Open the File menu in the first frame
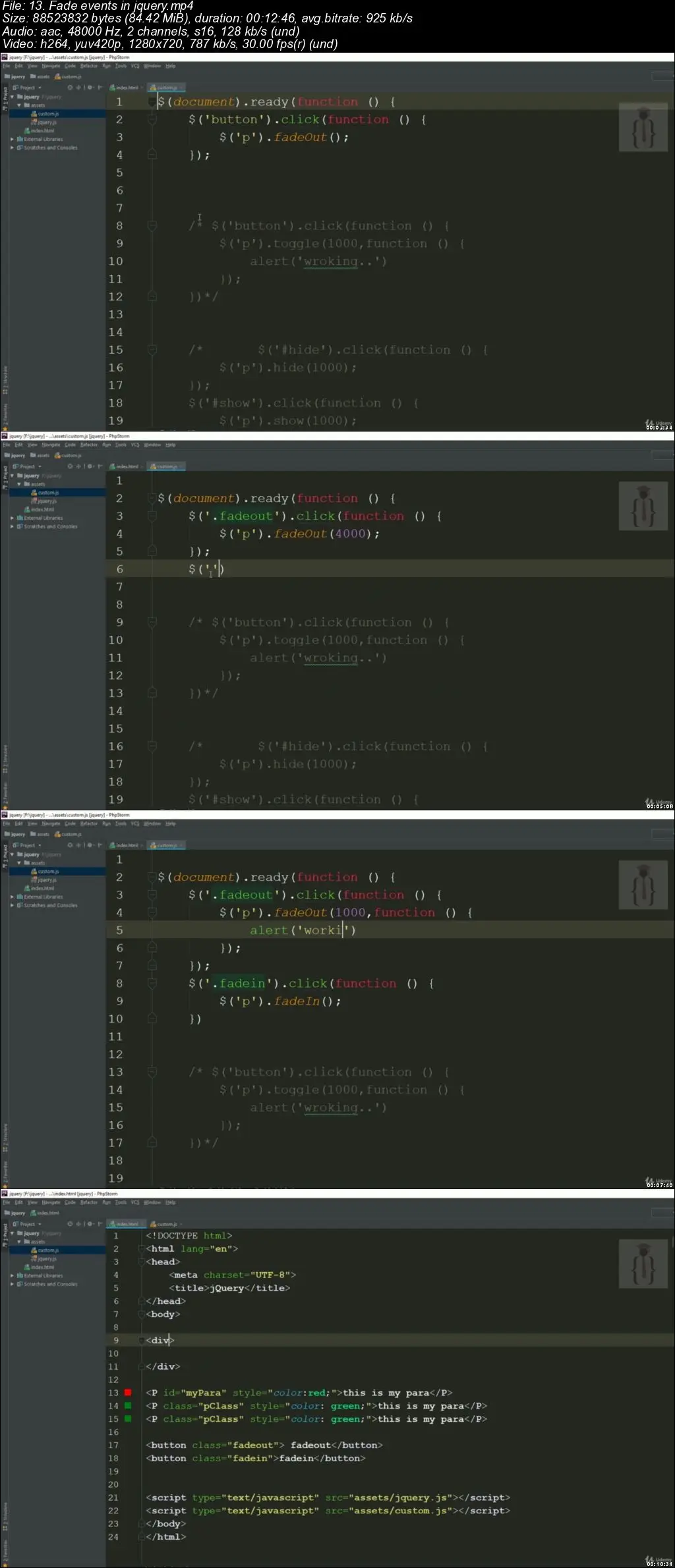The width and height of the screenshot is (675, 1568). pyautogui.click(x=6, y=67)
